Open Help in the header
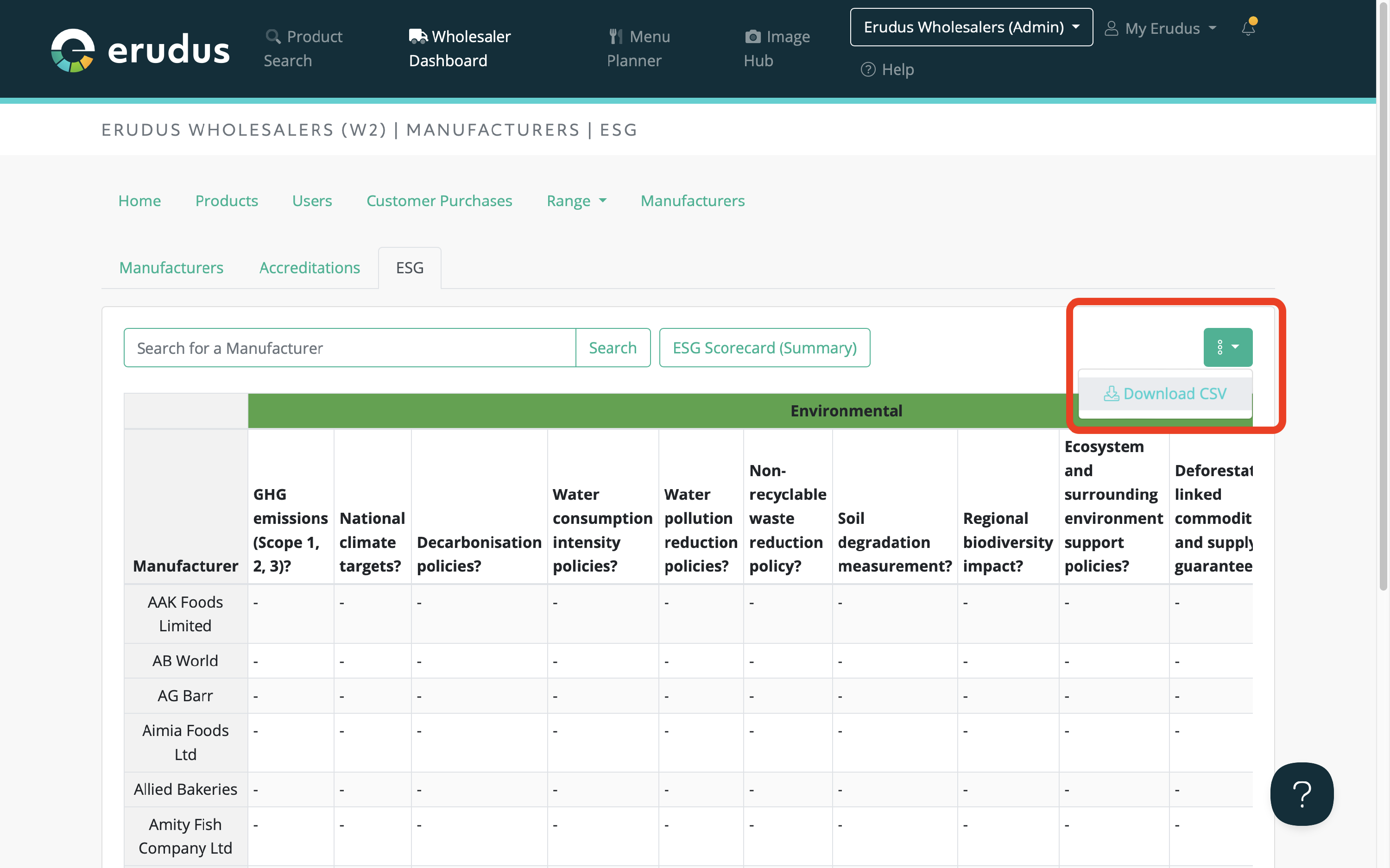This screenshot has width=1390, height=868. (887, 69)
